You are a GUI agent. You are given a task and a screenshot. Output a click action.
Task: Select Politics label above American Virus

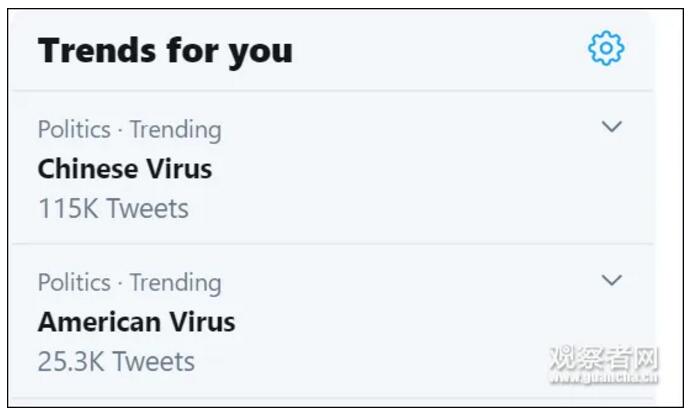[x=74, y=283]
